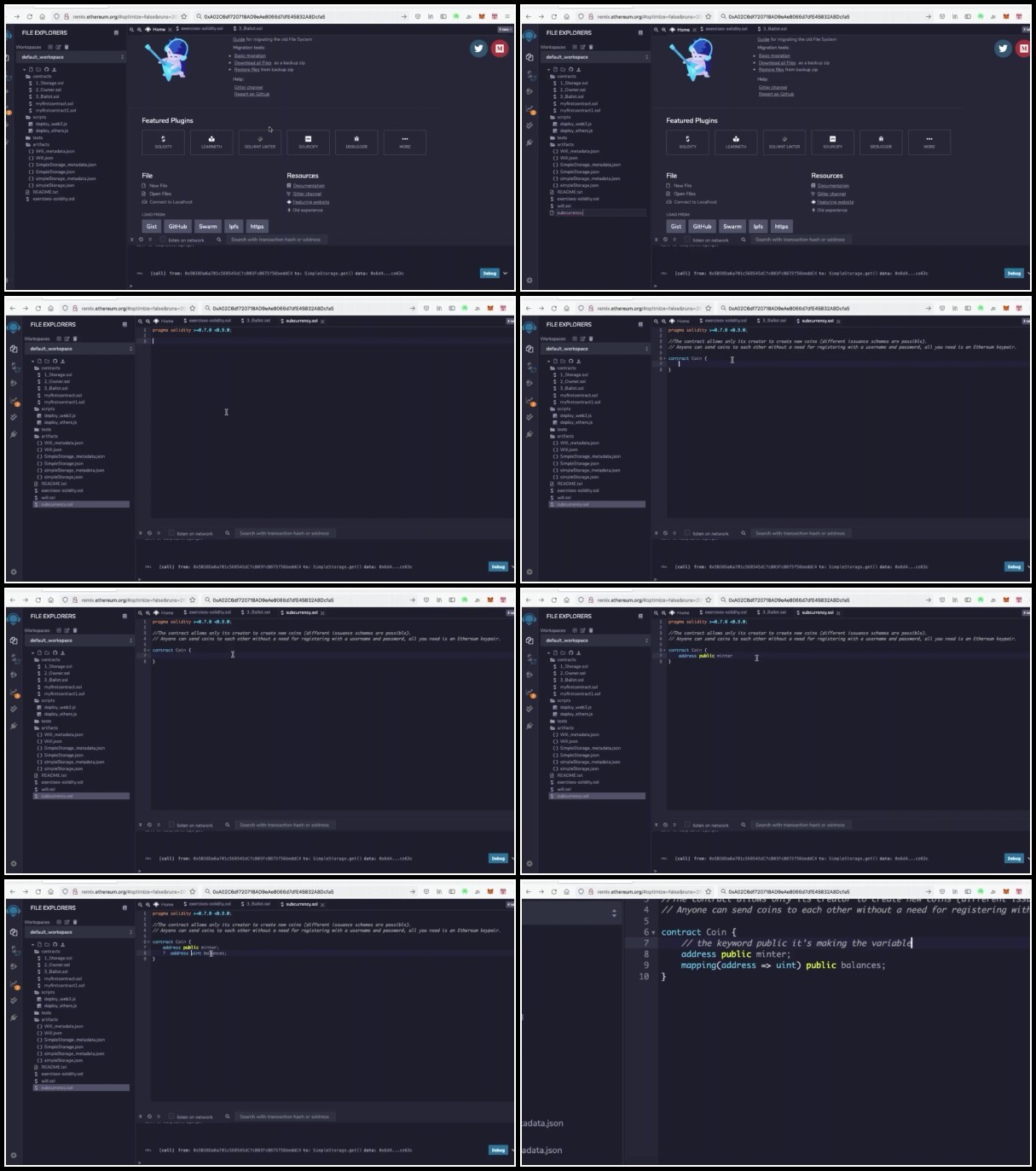
Task: Open the More plugins tile in first frame
Action: pyautogui.click(x=405, y=142)
